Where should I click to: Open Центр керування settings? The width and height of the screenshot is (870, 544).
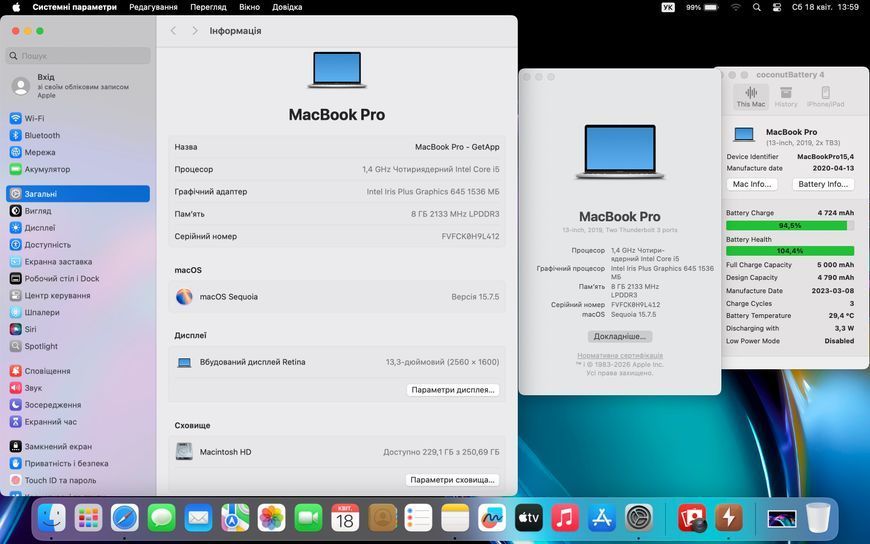[49, 295]
